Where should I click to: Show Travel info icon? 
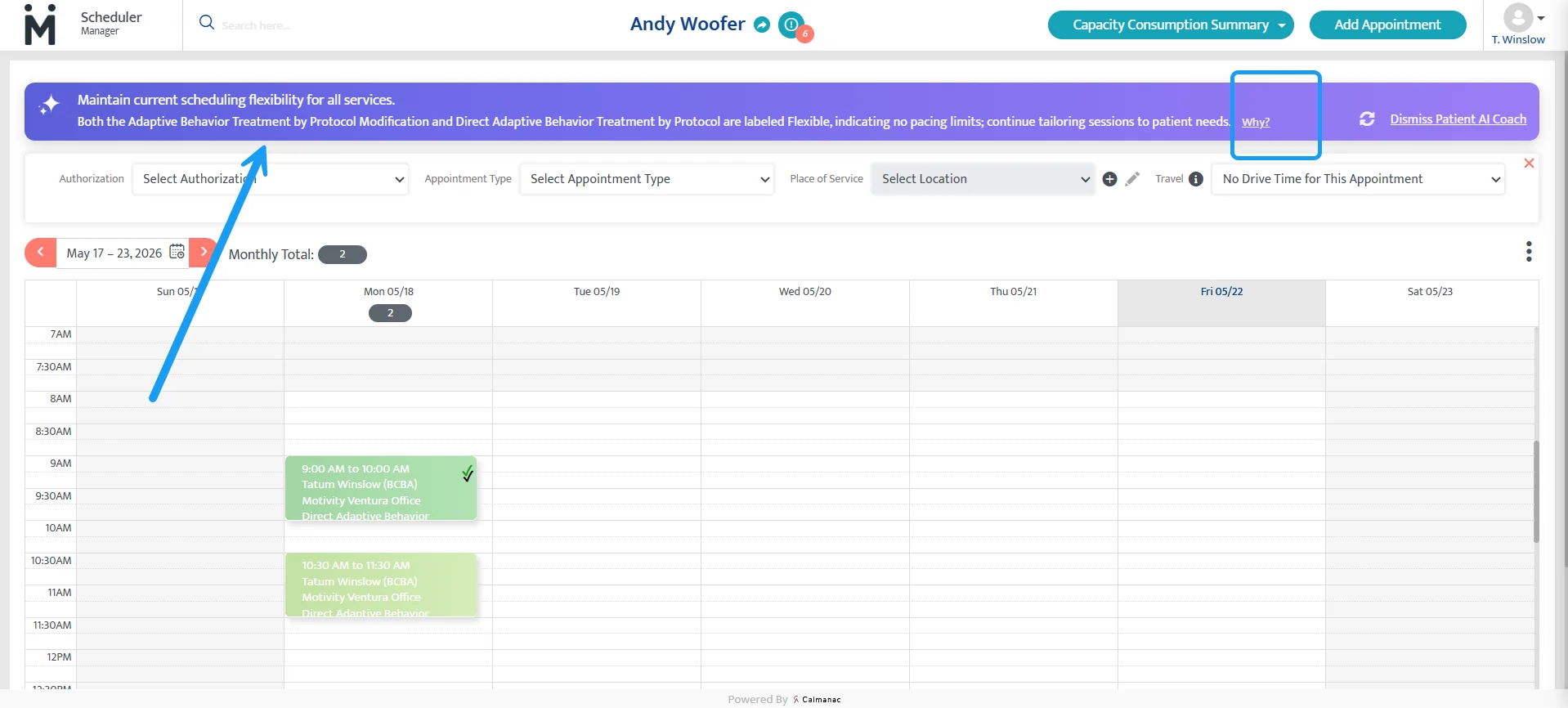1196,179
